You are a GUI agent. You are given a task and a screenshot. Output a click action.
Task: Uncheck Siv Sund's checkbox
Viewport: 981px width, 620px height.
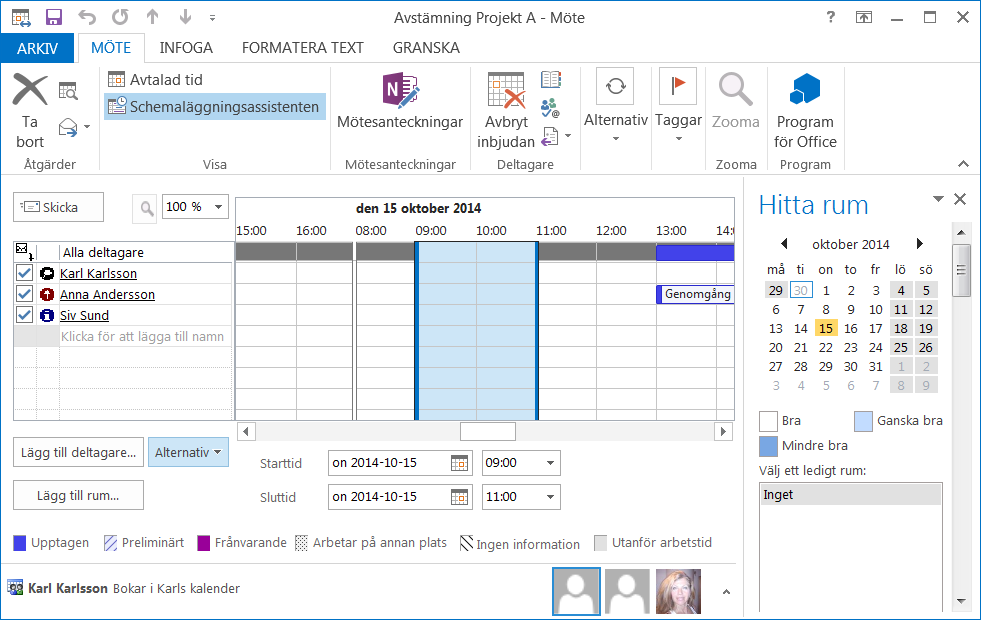[24, 315]
